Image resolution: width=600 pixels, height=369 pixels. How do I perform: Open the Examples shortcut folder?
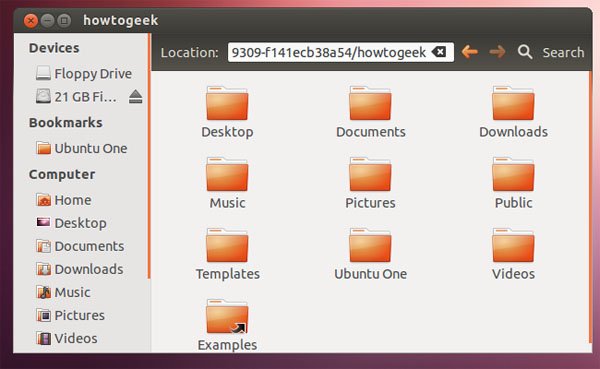coord(227,316)
